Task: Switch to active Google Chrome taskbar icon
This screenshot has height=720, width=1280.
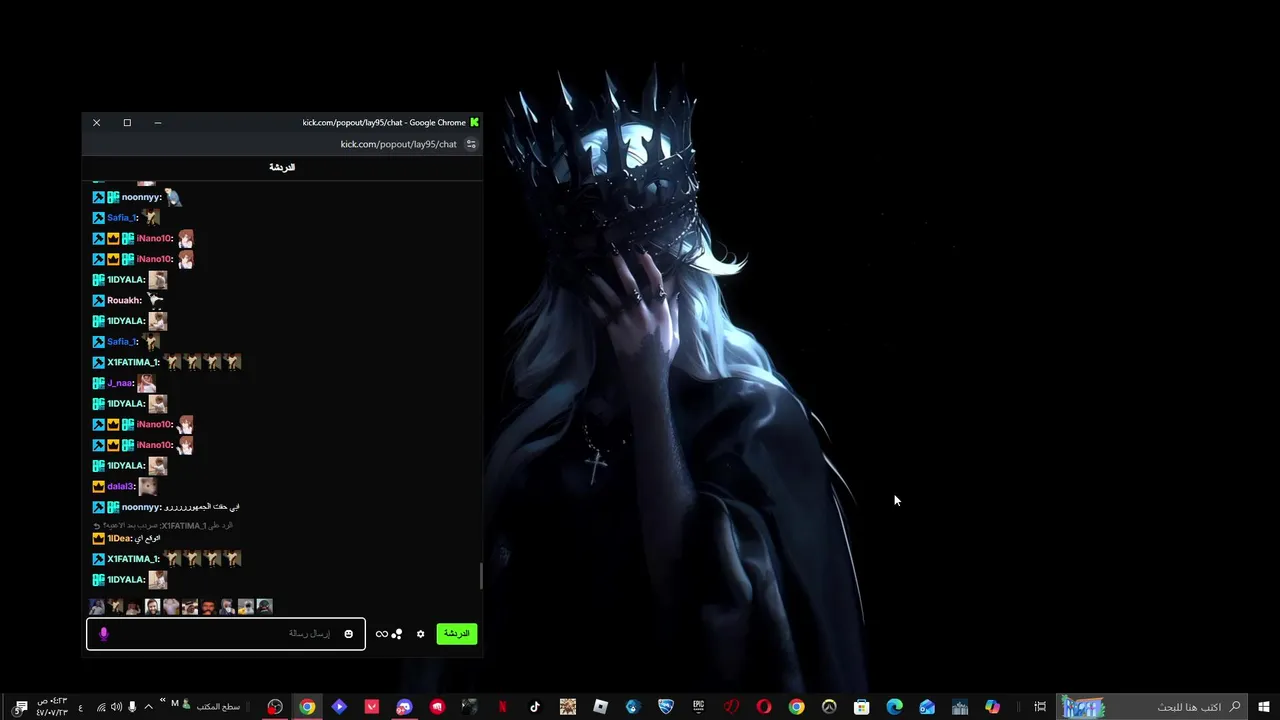Action: tap(307, 707)
